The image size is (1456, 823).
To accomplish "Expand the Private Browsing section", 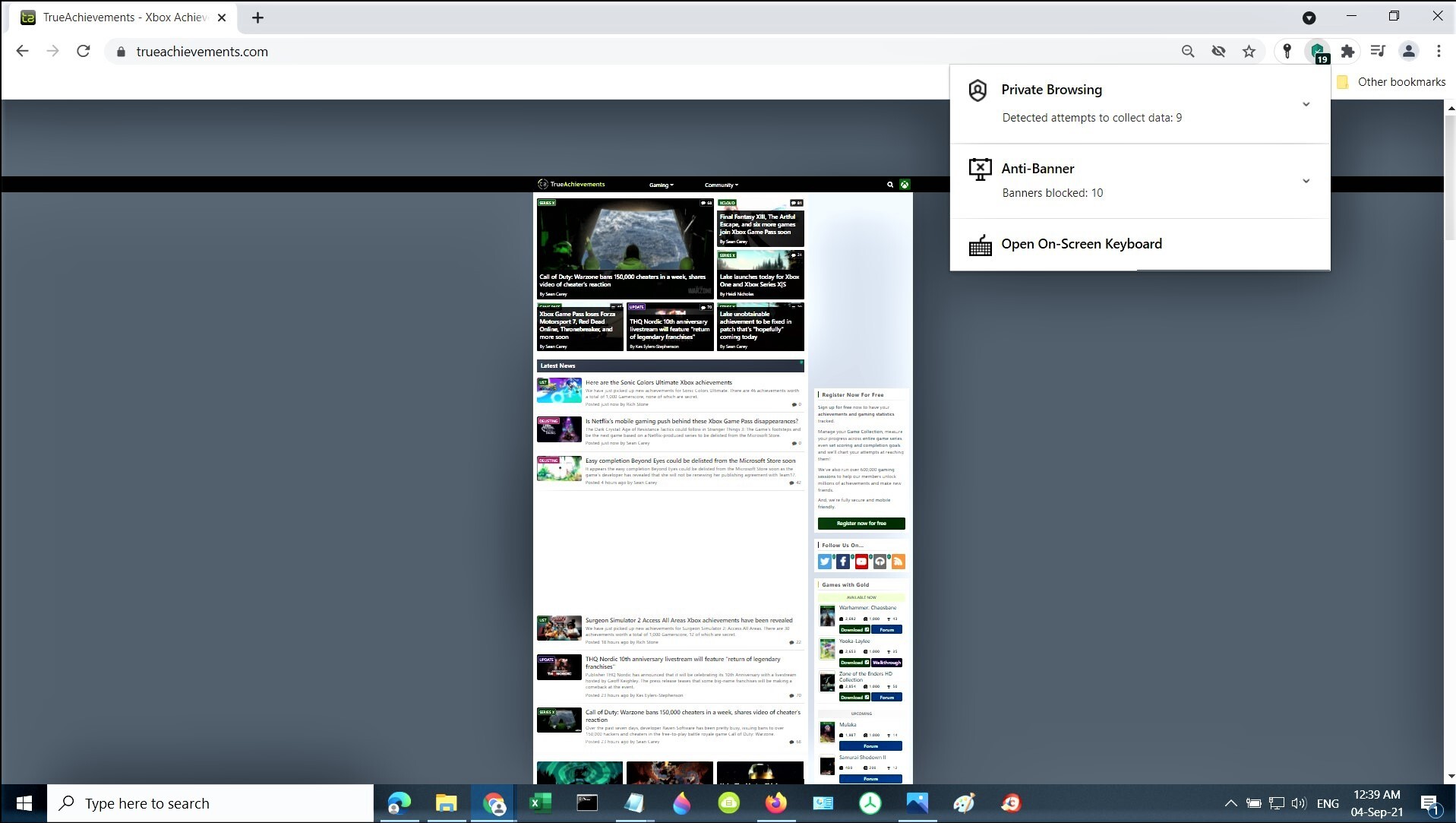I will [1306, 104].
